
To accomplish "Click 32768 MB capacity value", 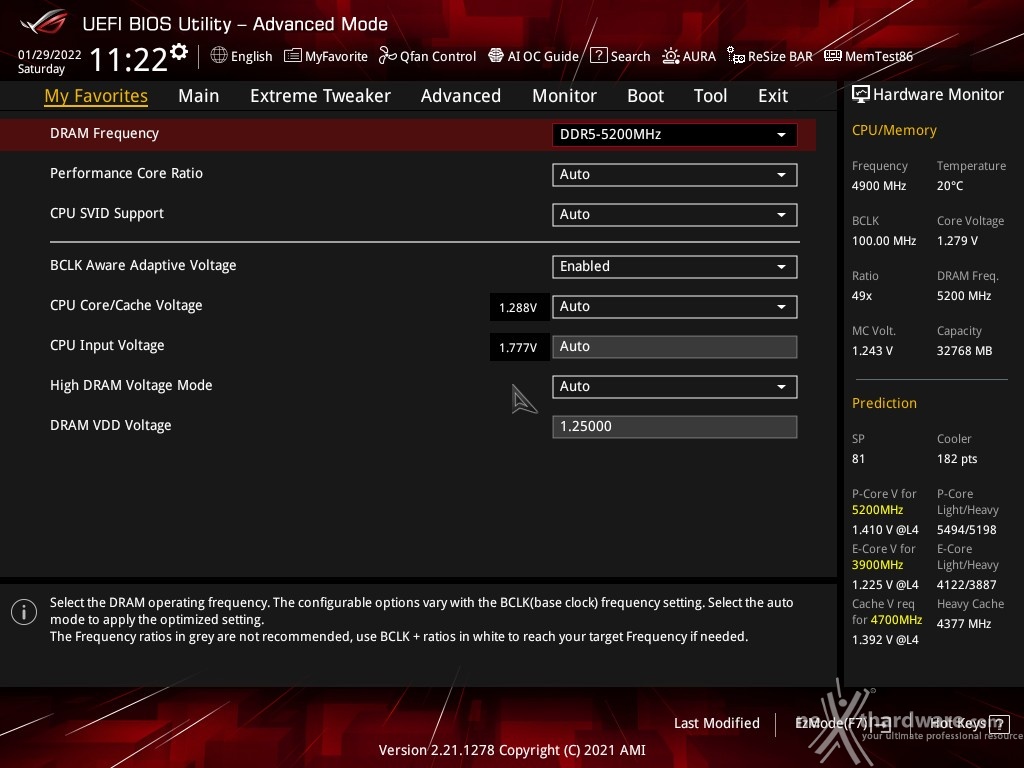I will pyautogui.click(x=964, y=351).
